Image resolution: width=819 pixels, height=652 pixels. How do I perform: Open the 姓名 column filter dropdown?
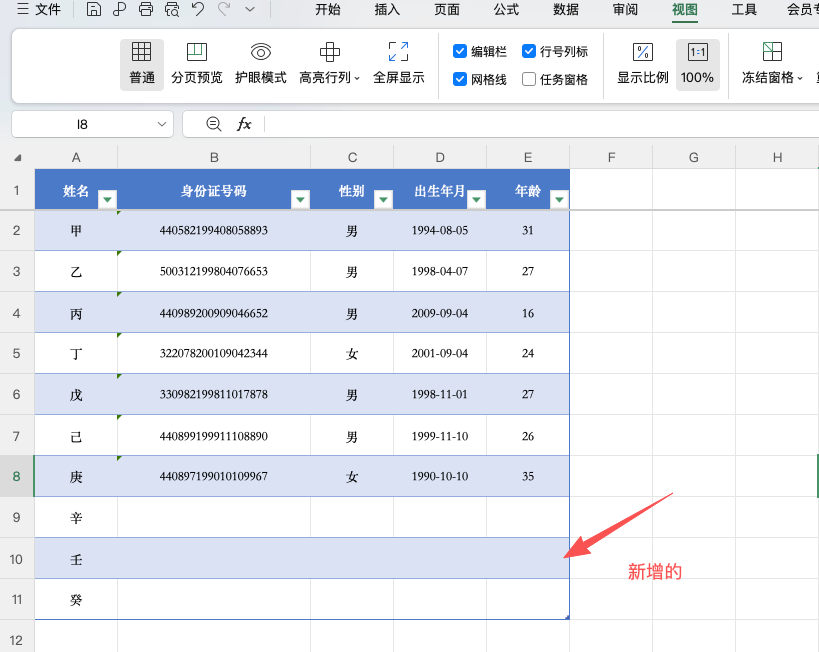pyautogui.click(x=107, y=200)
